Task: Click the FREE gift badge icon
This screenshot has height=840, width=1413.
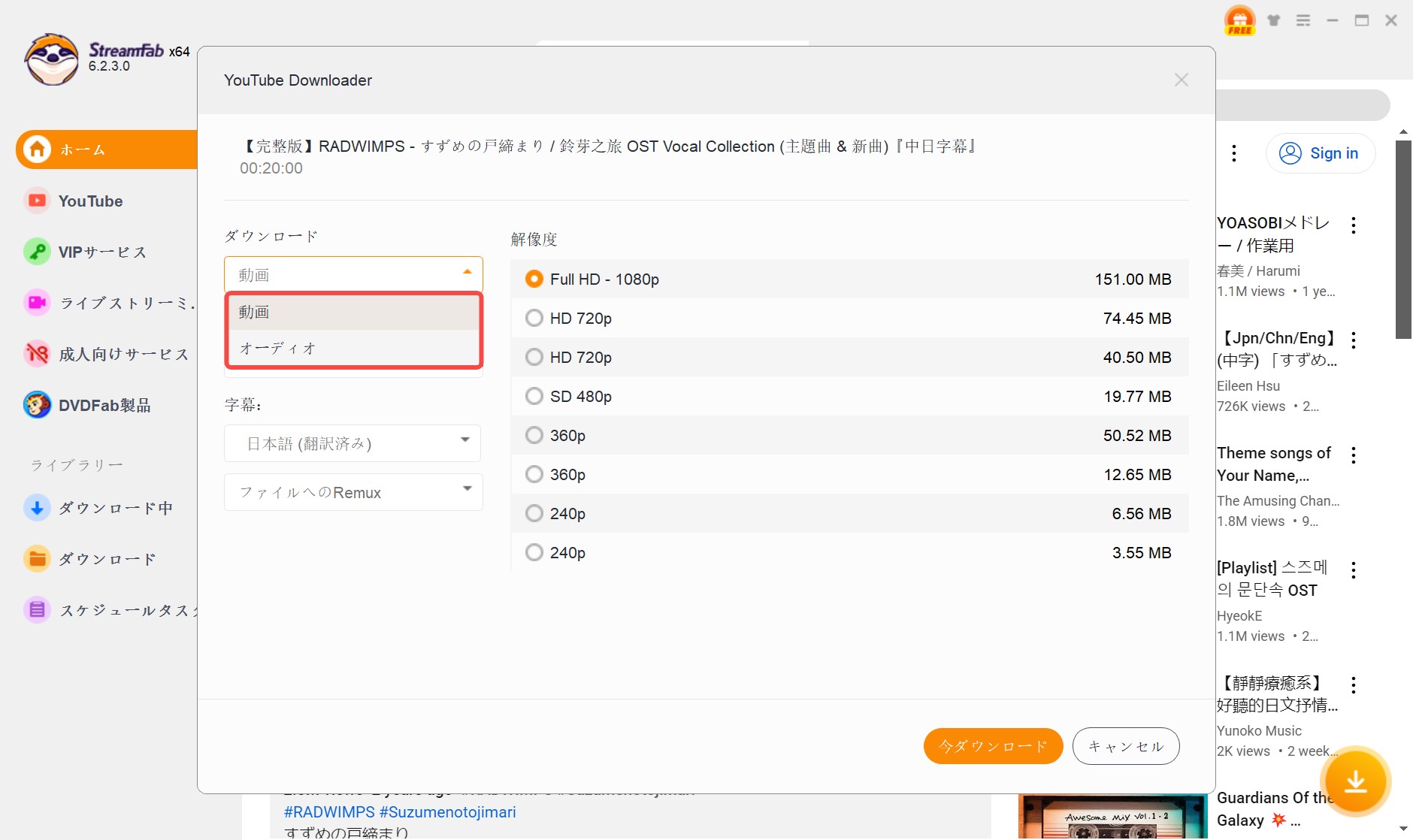Action: [x=1239, y=20]
